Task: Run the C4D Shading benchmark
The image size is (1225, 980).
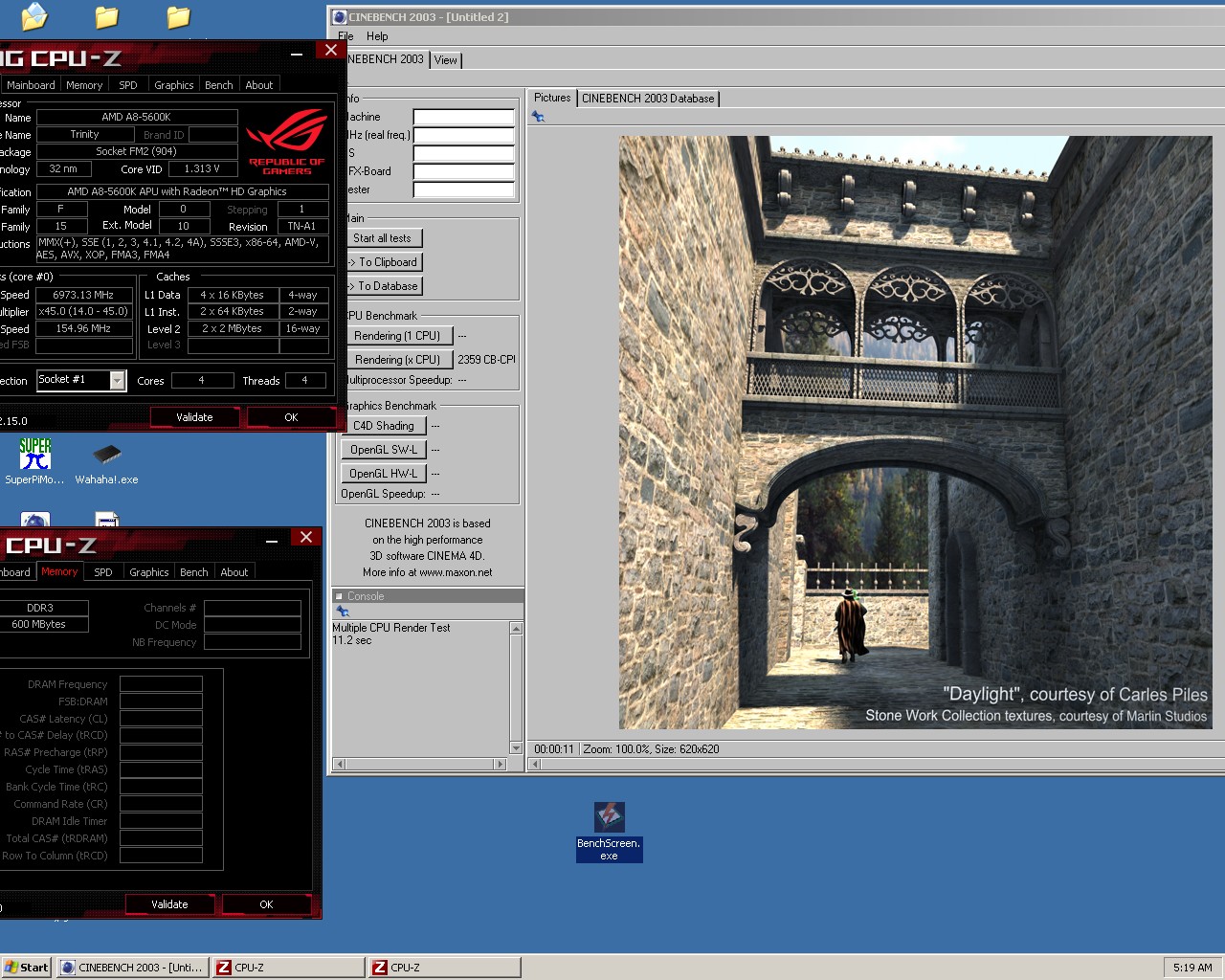Action: coord(383,426)
